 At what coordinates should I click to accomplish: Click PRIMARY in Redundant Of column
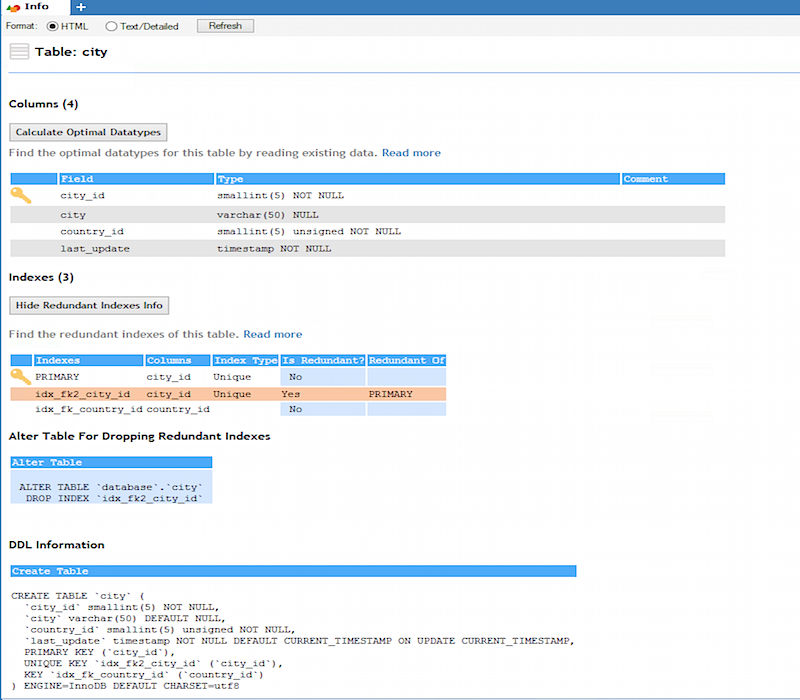390,394
